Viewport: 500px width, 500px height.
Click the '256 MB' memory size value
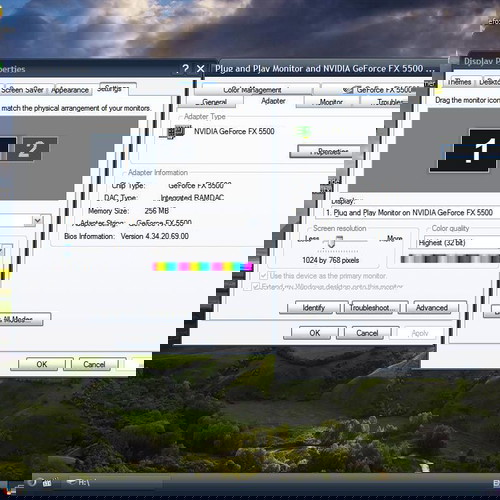[157, 211]
